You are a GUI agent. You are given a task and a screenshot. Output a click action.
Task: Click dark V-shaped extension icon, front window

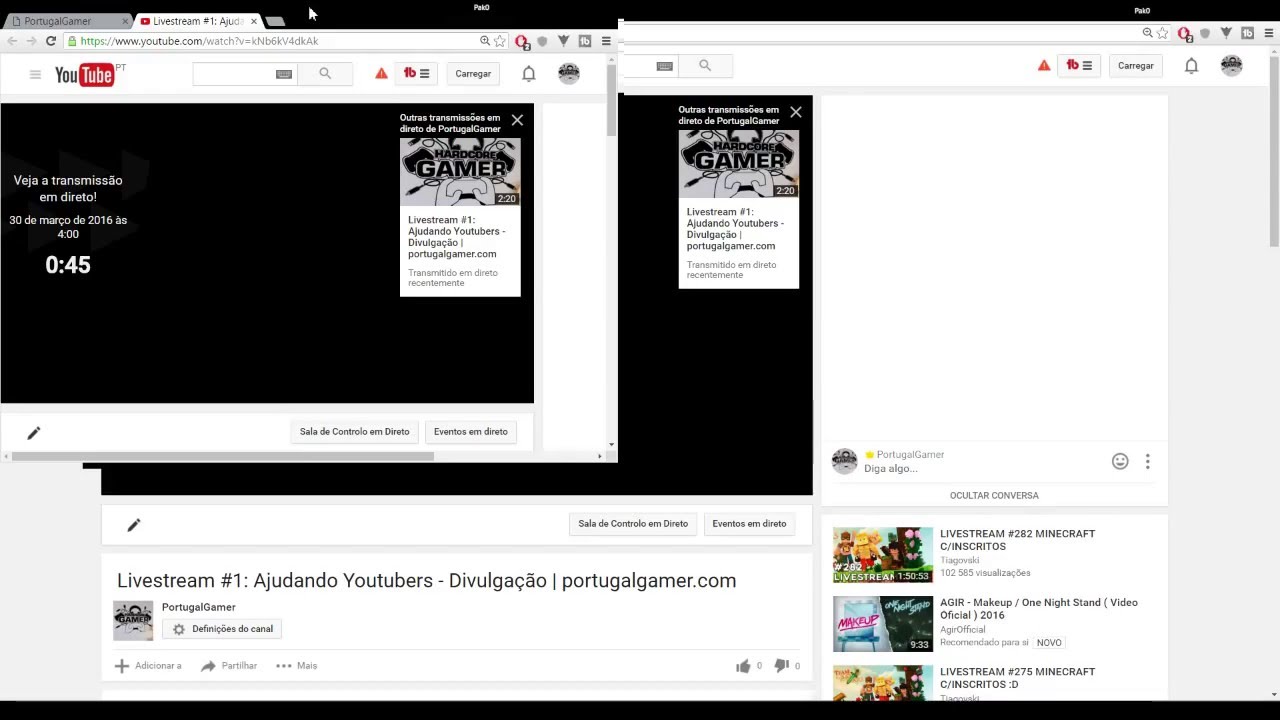(564, 41)
